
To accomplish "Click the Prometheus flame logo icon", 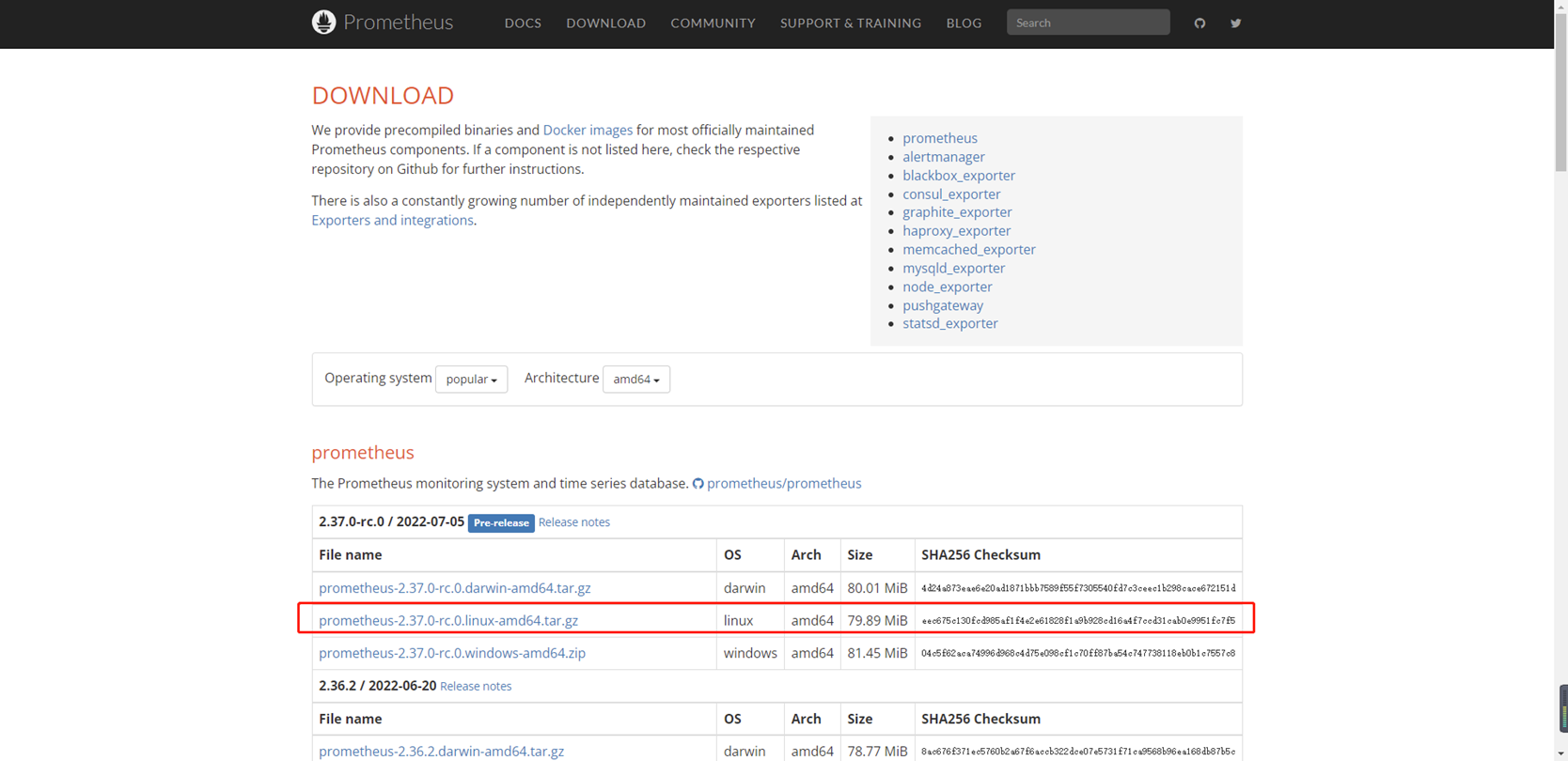I will [x=323, y=23].
